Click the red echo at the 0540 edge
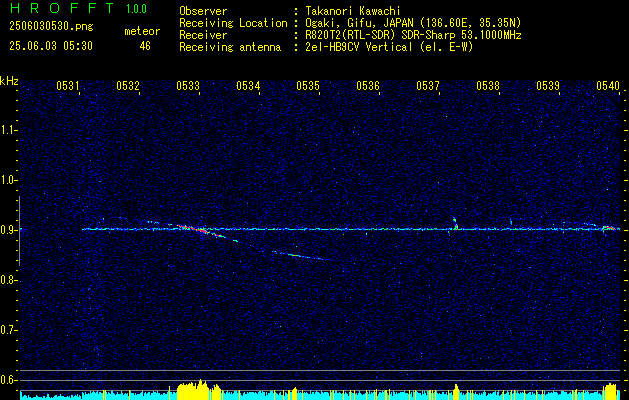This screenshot has width=629, height=400. (x=609, y=228)
